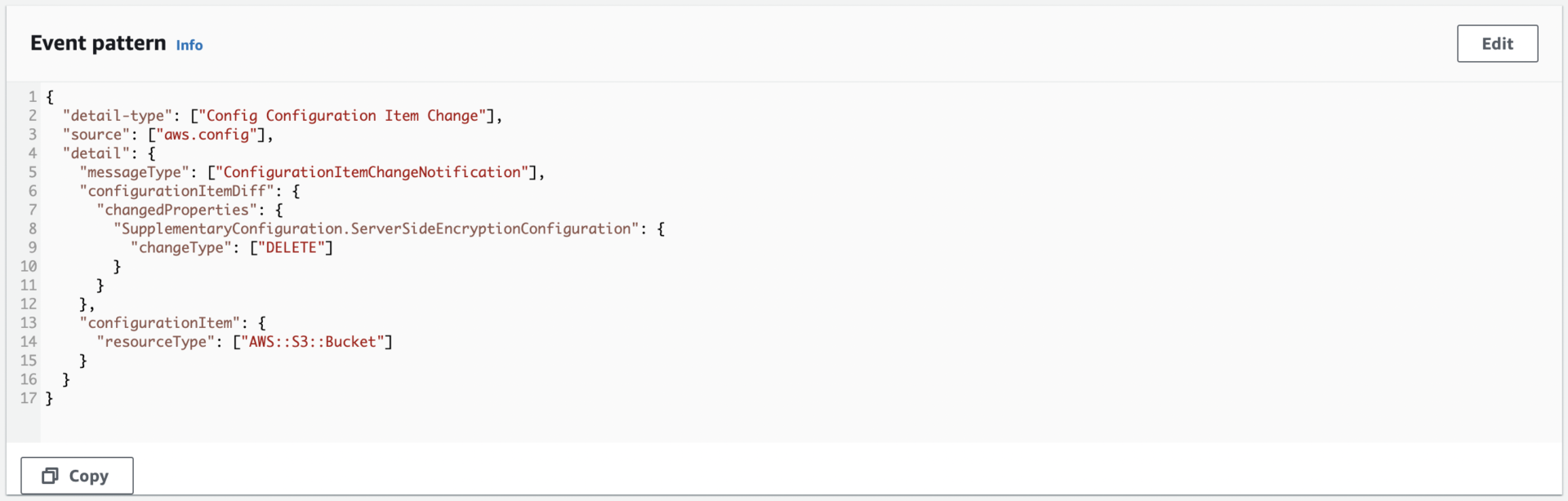Click the "DELETE" value
The width and height of the screenshot is (1568, 501).
(x=291, y=247)
